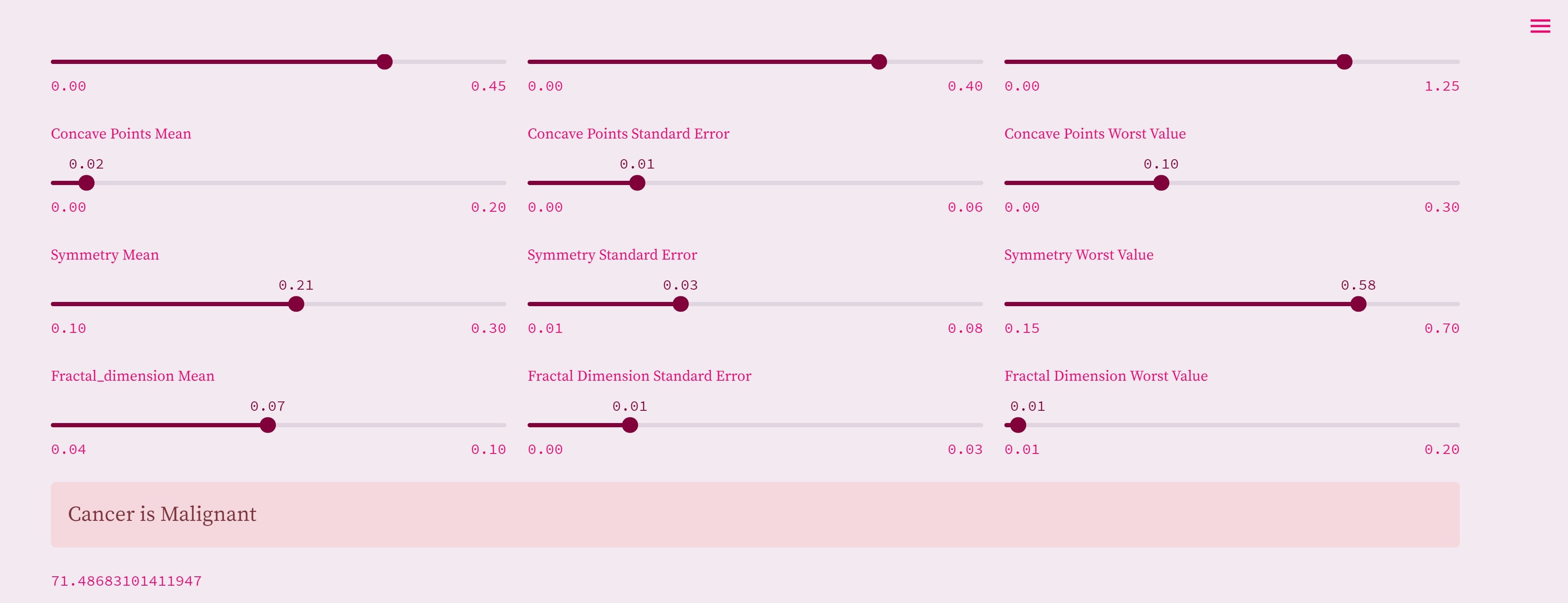This screenshot has height=603, width=1568.
Task: Click the prediction value 71.48683101411947
Action: click(x=126, y=581)
